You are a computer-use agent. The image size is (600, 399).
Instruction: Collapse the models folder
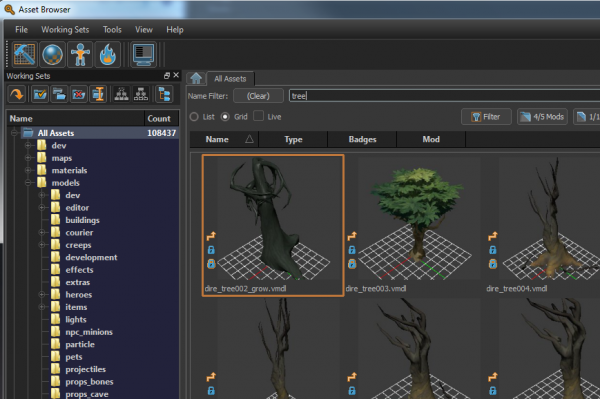click(28, 182)
